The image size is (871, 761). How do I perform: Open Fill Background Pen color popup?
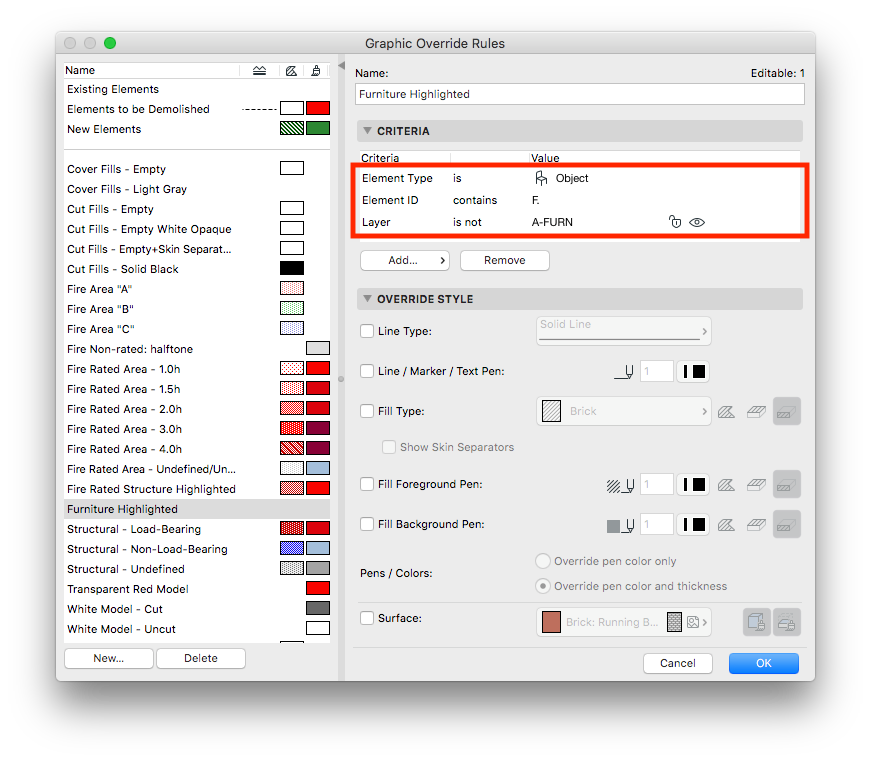pyautogui.click(x=693, y=525)
